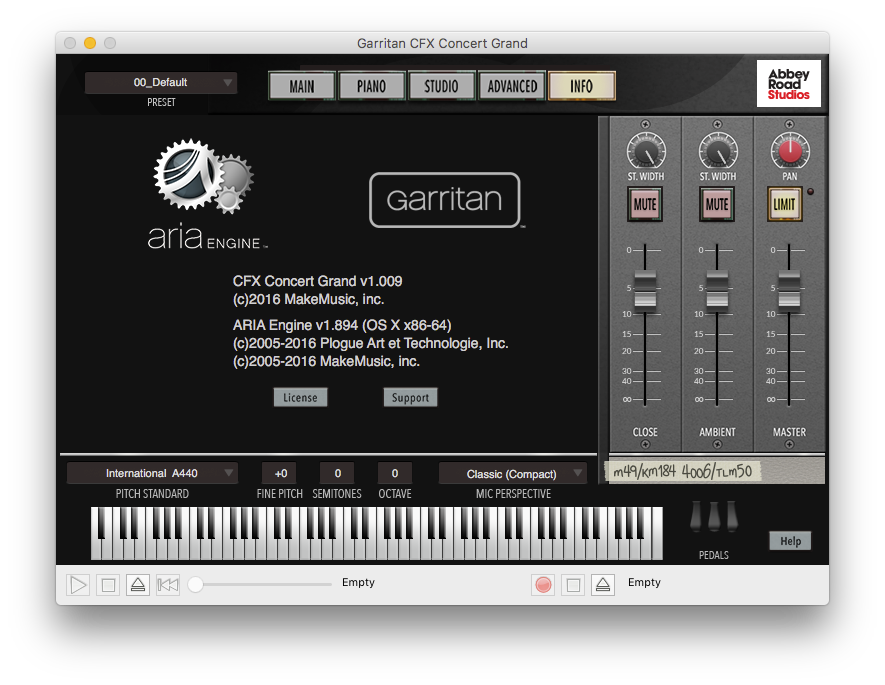Click the "Plogue Art et Technologie, Inc." copyright line
Screen dimensions: 885x685
click(x=371, y=343)
